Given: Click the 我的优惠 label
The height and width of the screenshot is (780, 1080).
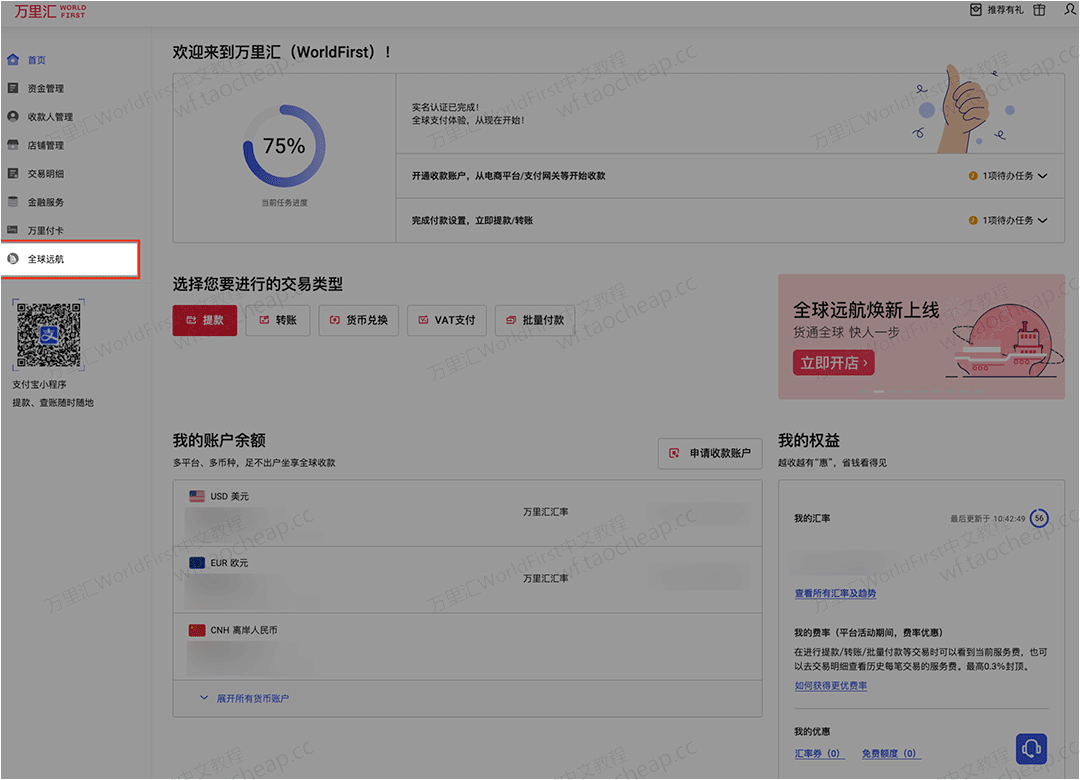Looking at the screenshot, I should pos(812,731).
